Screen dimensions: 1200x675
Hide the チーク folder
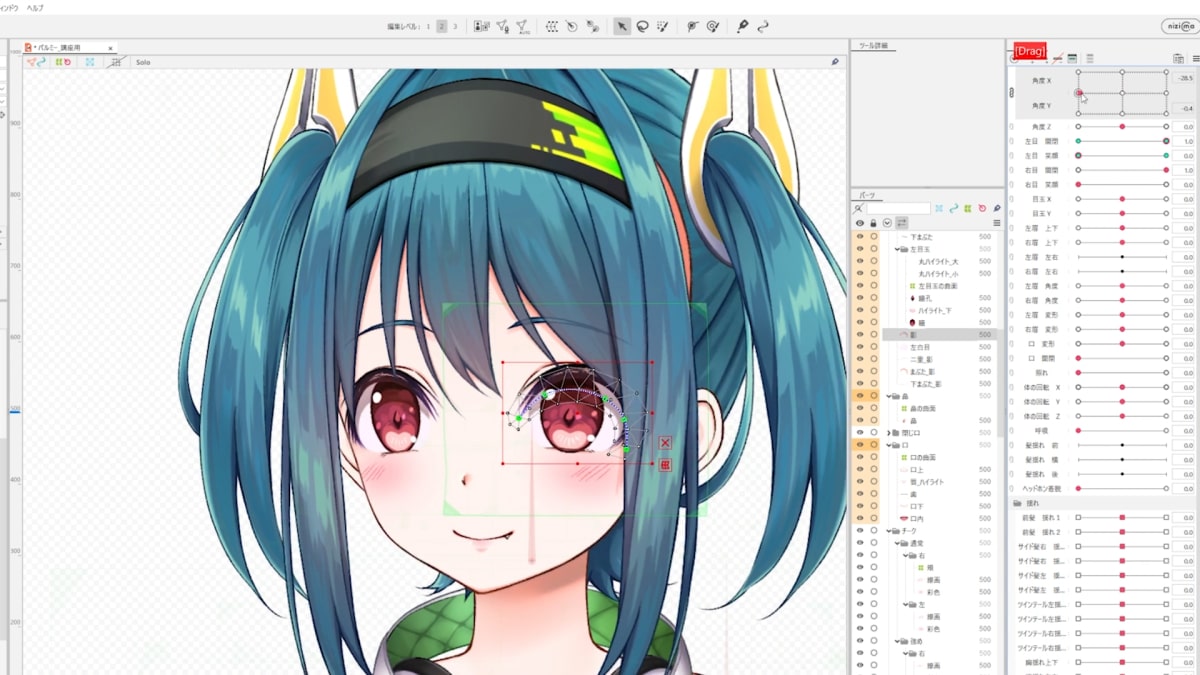point(859,531)
